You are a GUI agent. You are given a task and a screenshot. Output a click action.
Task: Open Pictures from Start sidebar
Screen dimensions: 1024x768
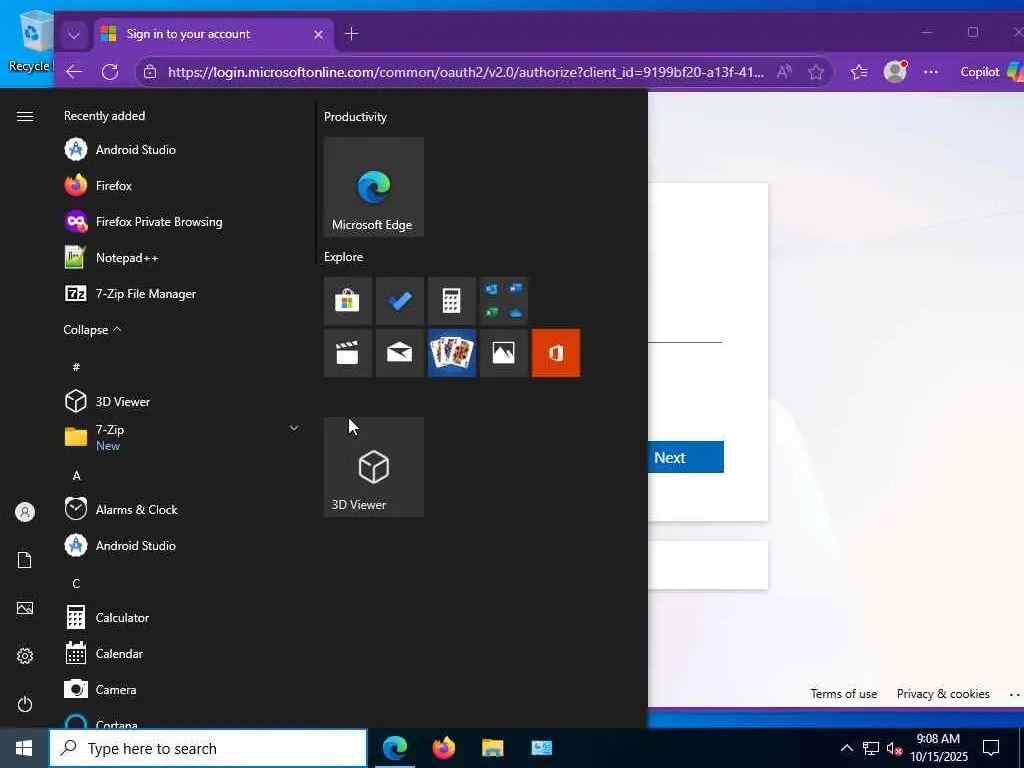25,608
